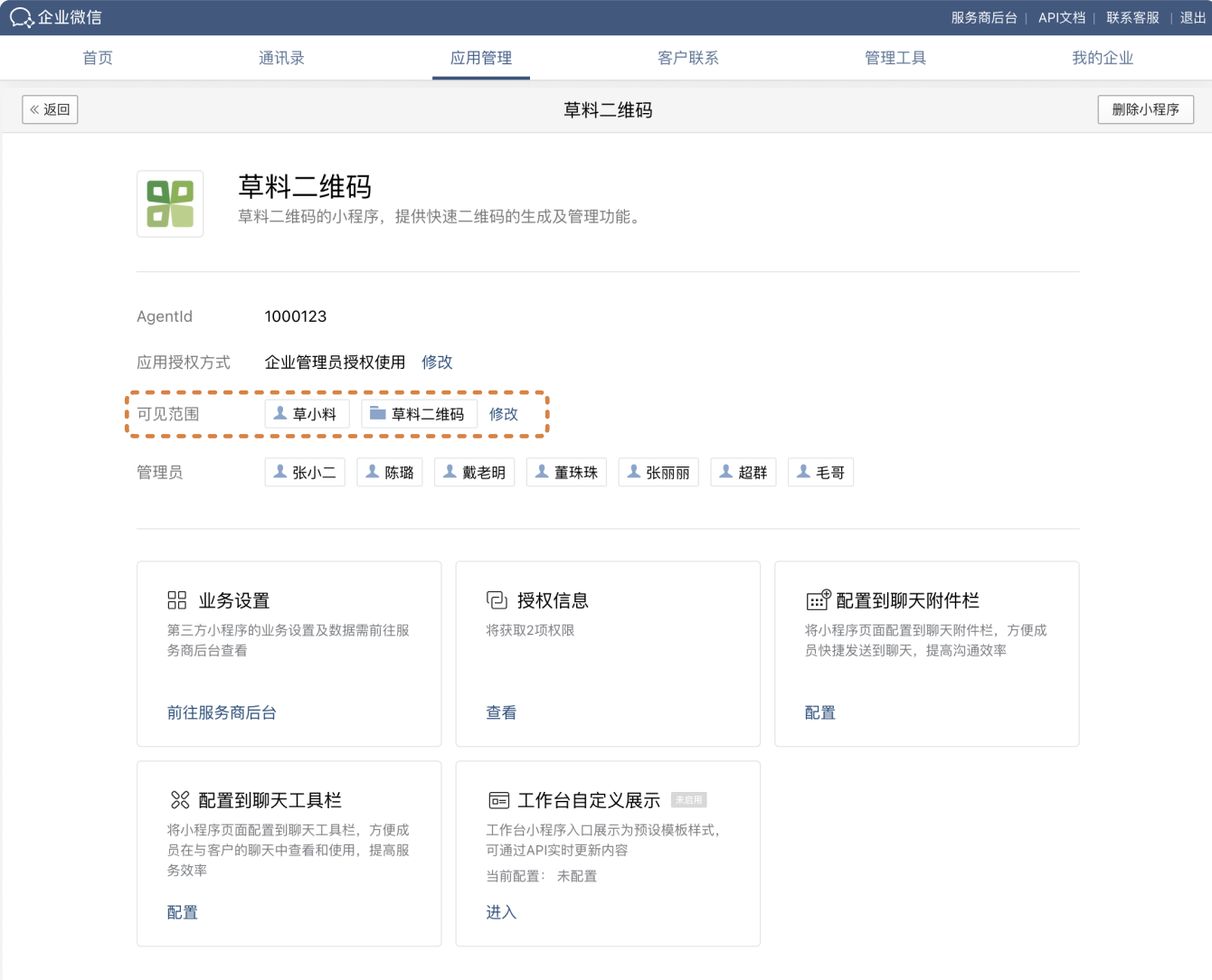Select the 应用管理 tab
This screenshot has height=980, width=1212.
click(481, 58)
